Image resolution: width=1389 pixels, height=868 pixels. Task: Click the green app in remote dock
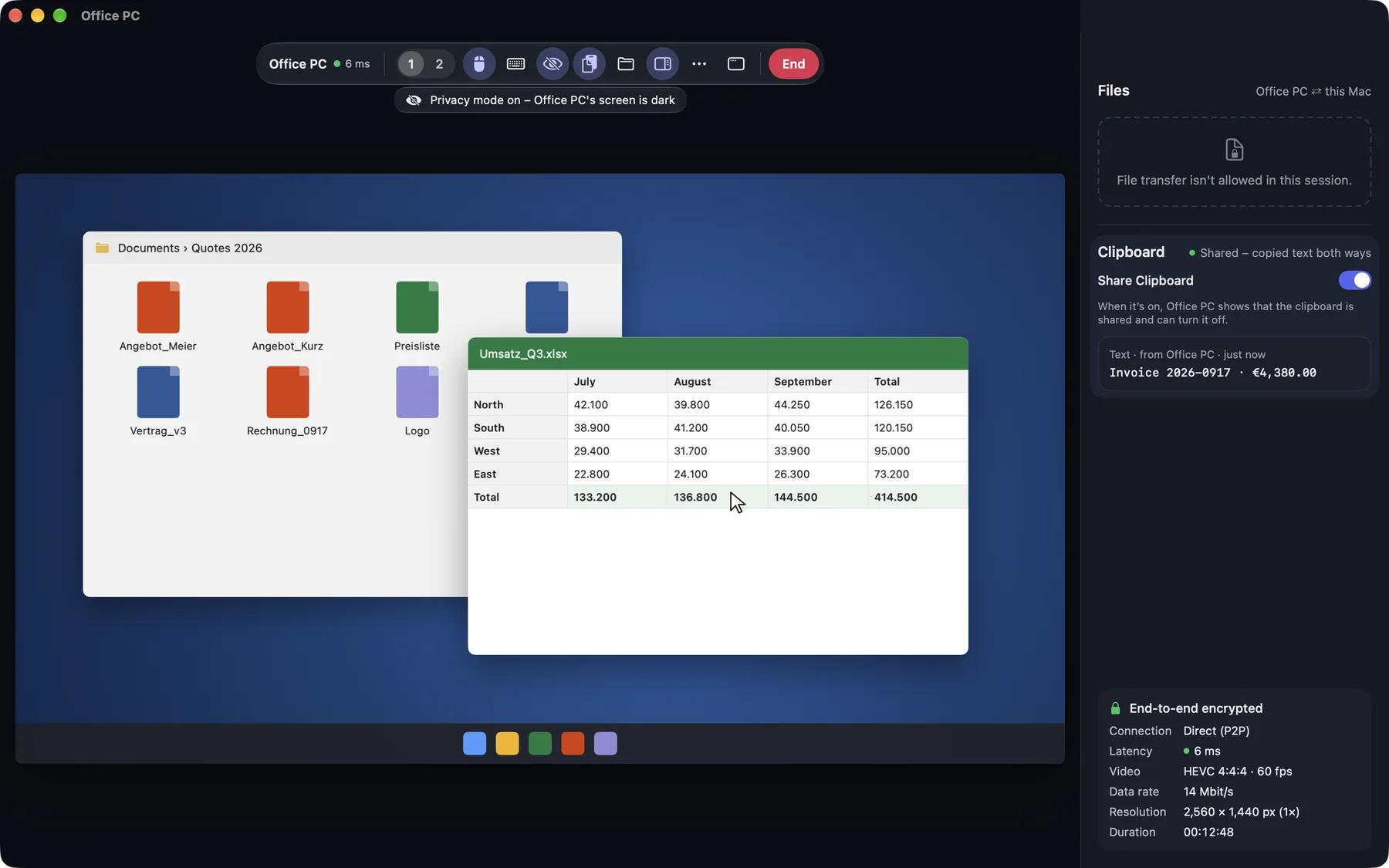click(x=540, y=744)
